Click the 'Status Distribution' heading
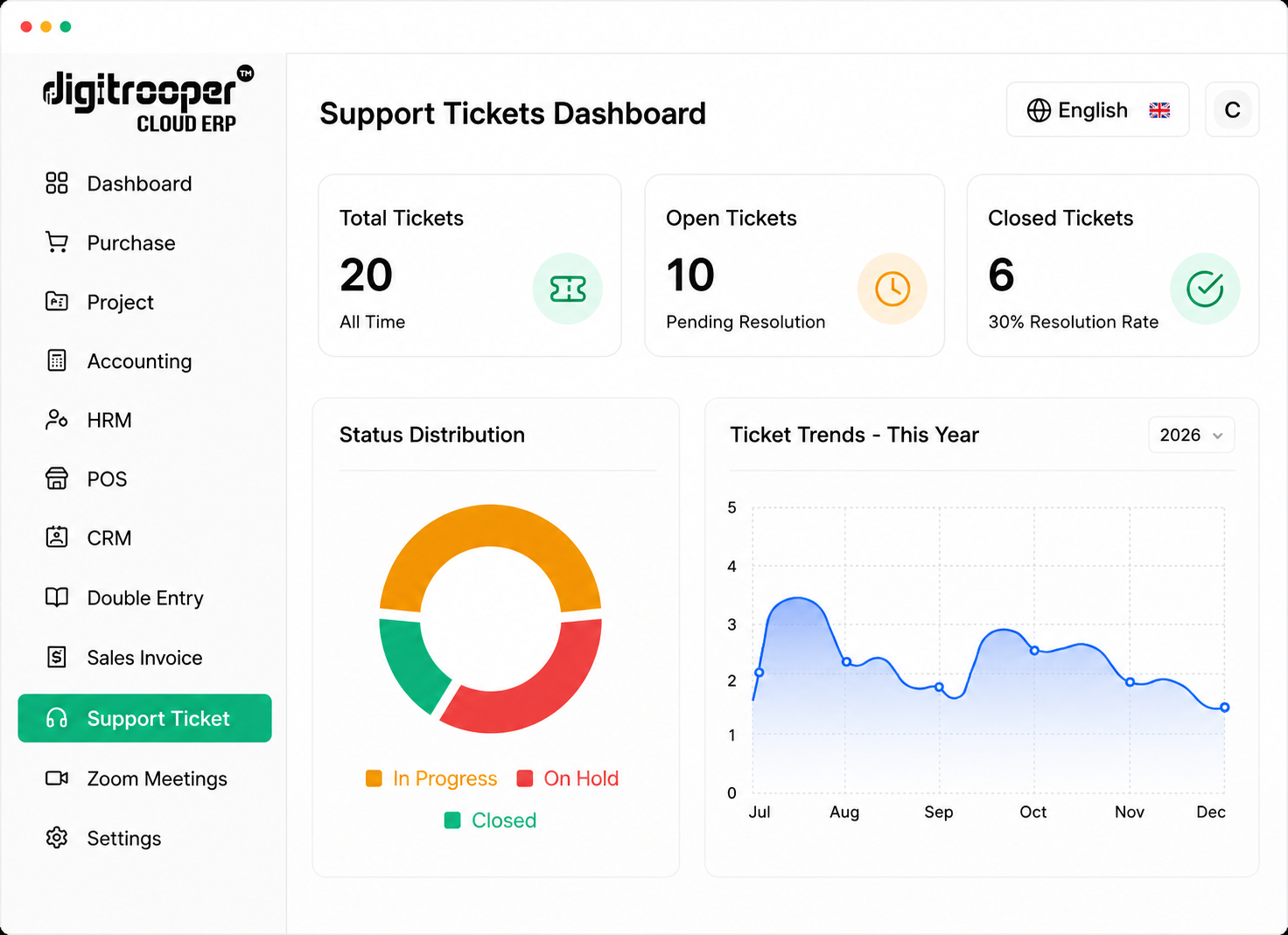Viewport: 1288px width, 935px height. tap(432, 435)
